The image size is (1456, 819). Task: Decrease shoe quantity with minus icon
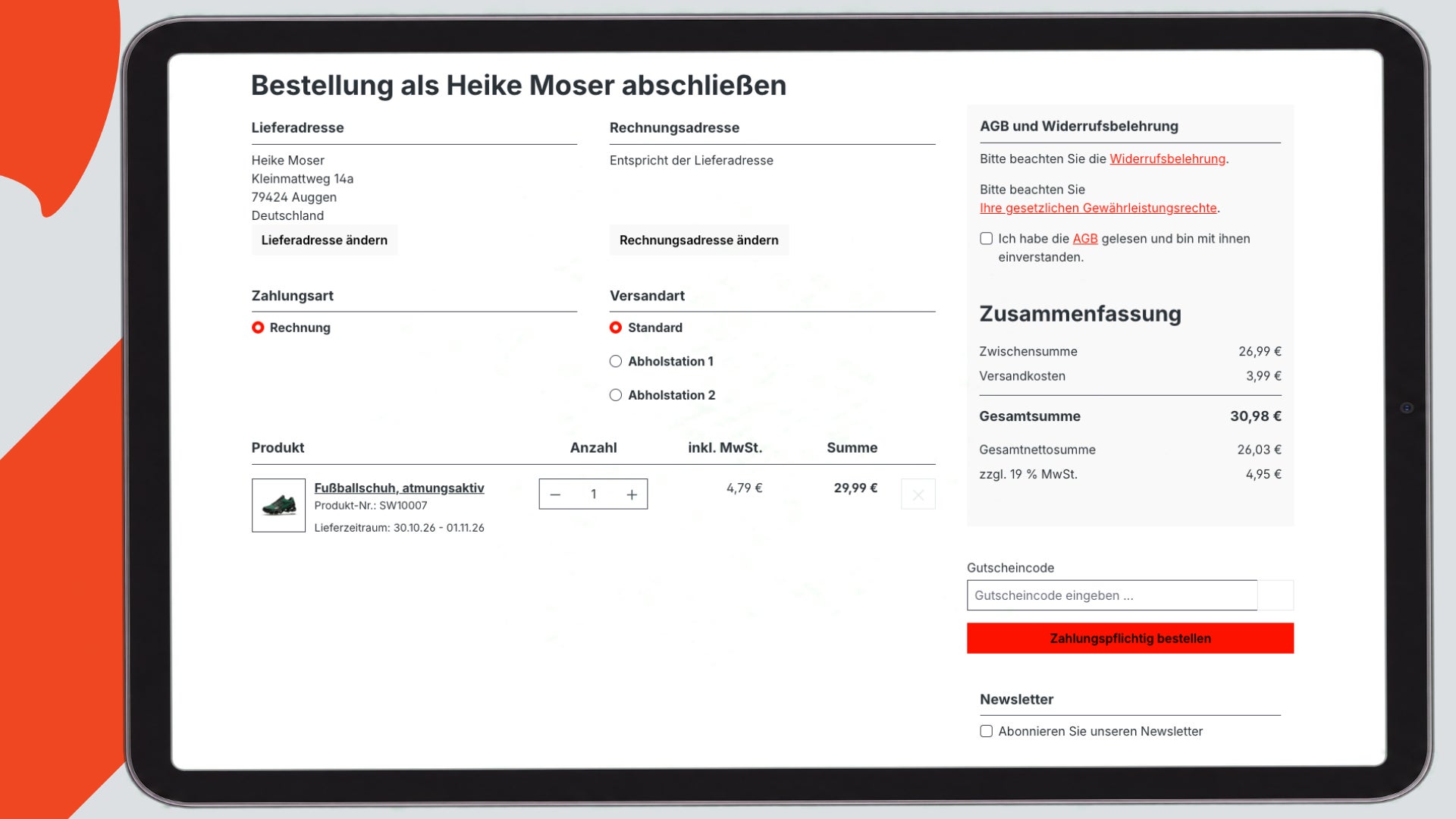coord(555,494)
